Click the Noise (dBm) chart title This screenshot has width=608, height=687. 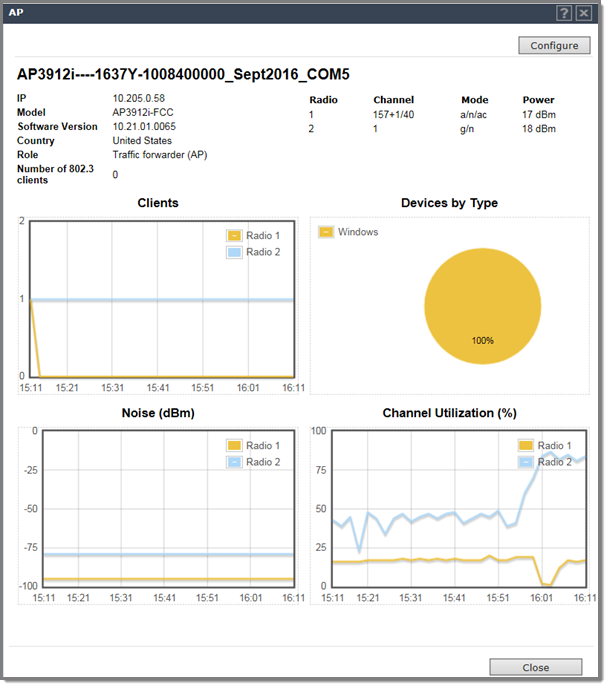pos(157,413)
